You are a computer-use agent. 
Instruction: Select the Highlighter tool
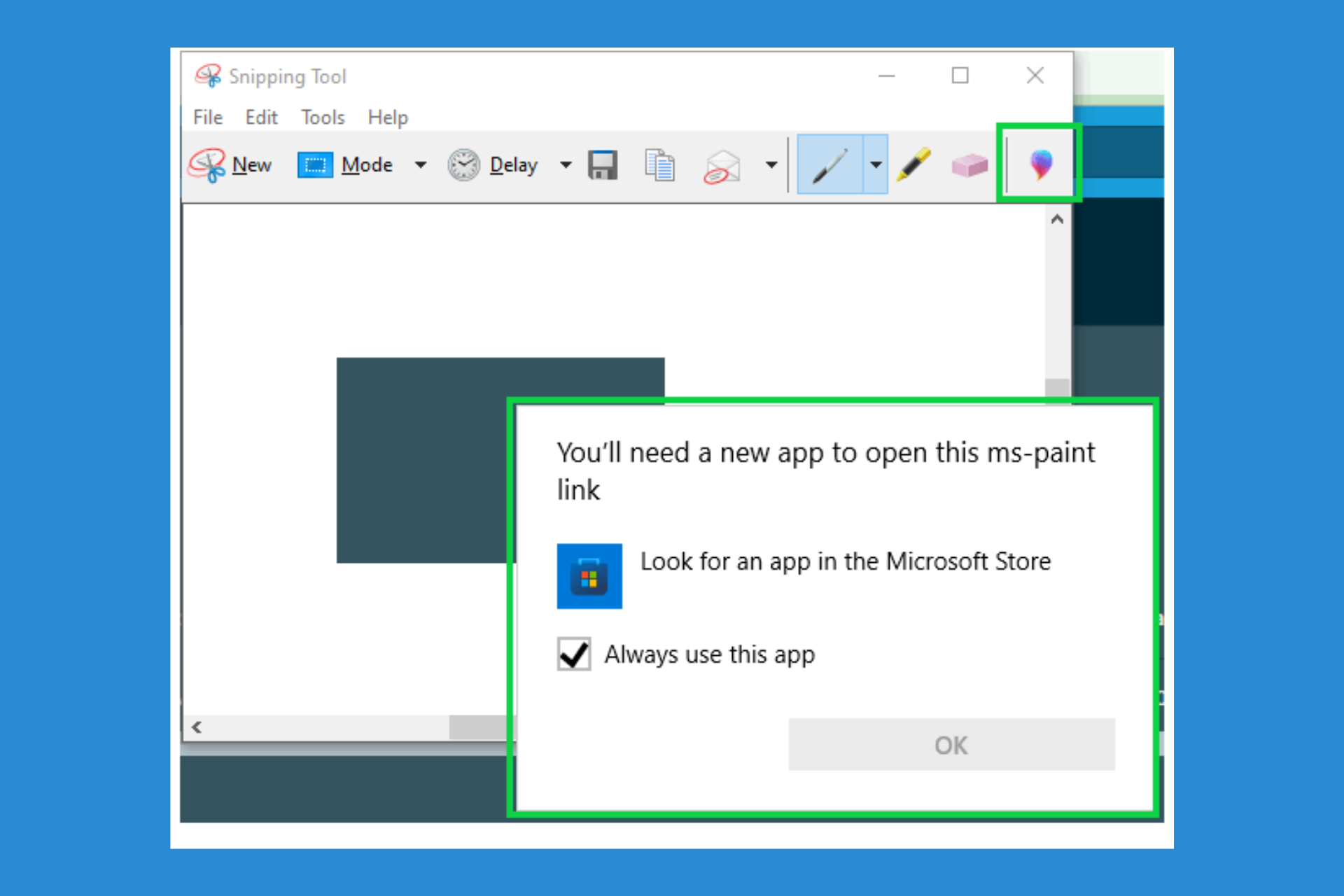(x=914, y=165)
